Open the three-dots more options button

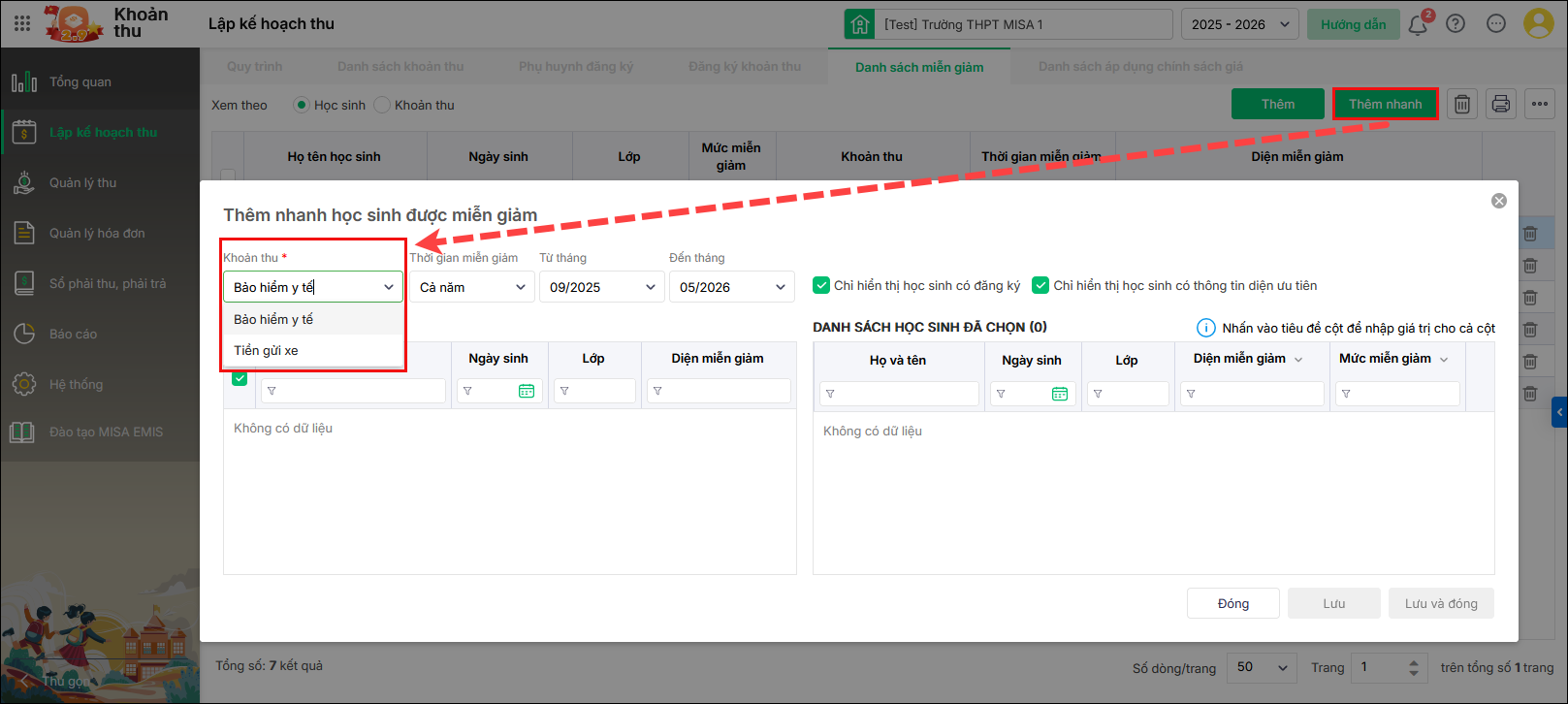coord(1540,104)
